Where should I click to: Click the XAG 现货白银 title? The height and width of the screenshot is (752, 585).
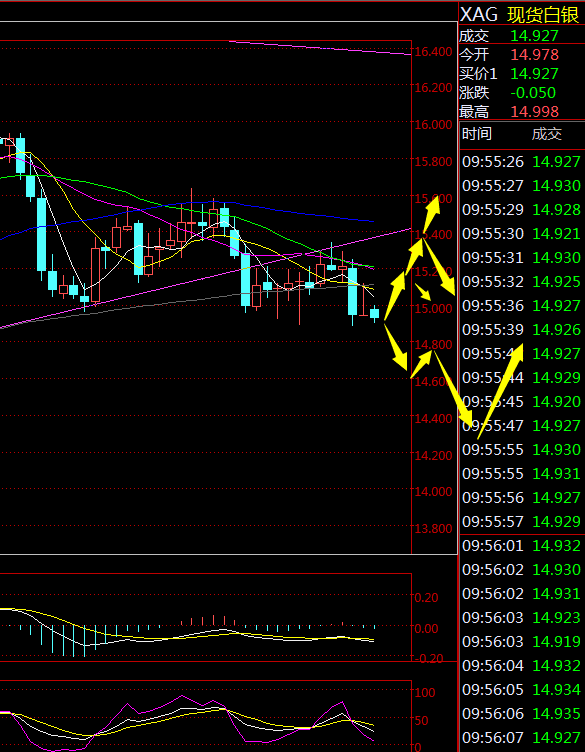[520, 15]
